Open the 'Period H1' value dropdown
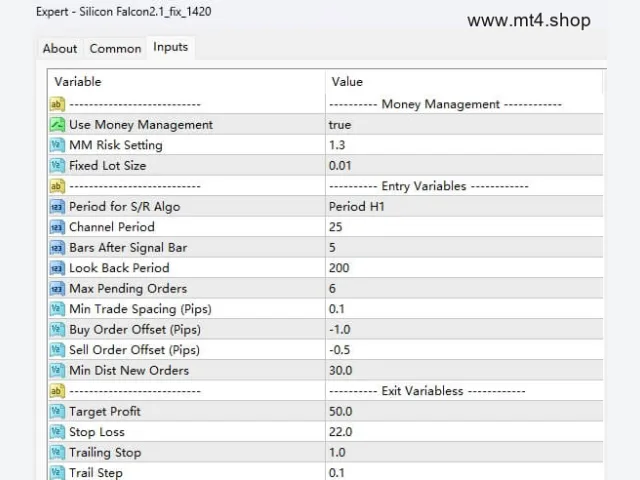640x480 pixels. 357,207
